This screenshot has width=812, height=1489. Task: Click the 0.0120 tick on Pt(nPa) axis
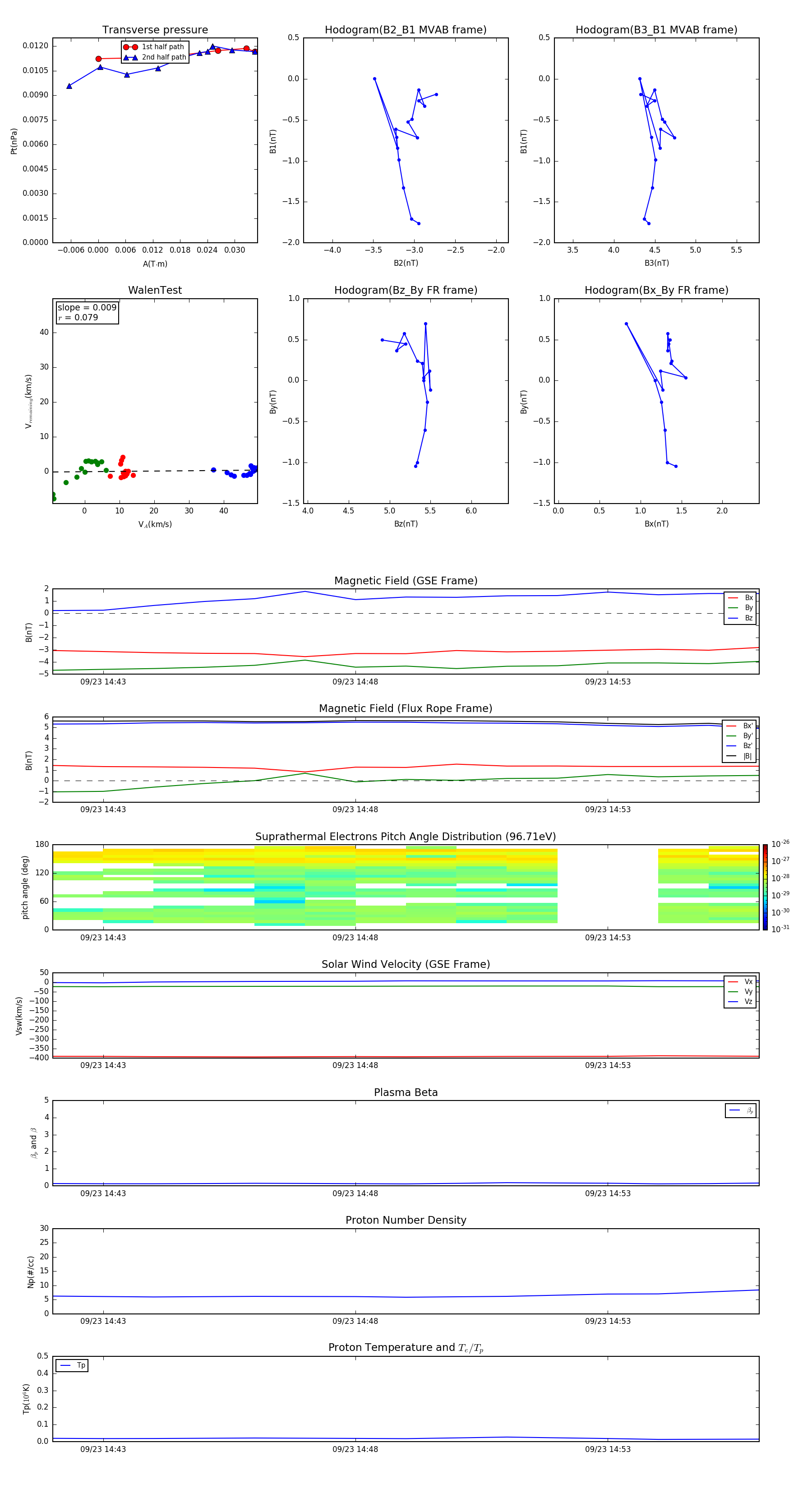tap(35, 46)
